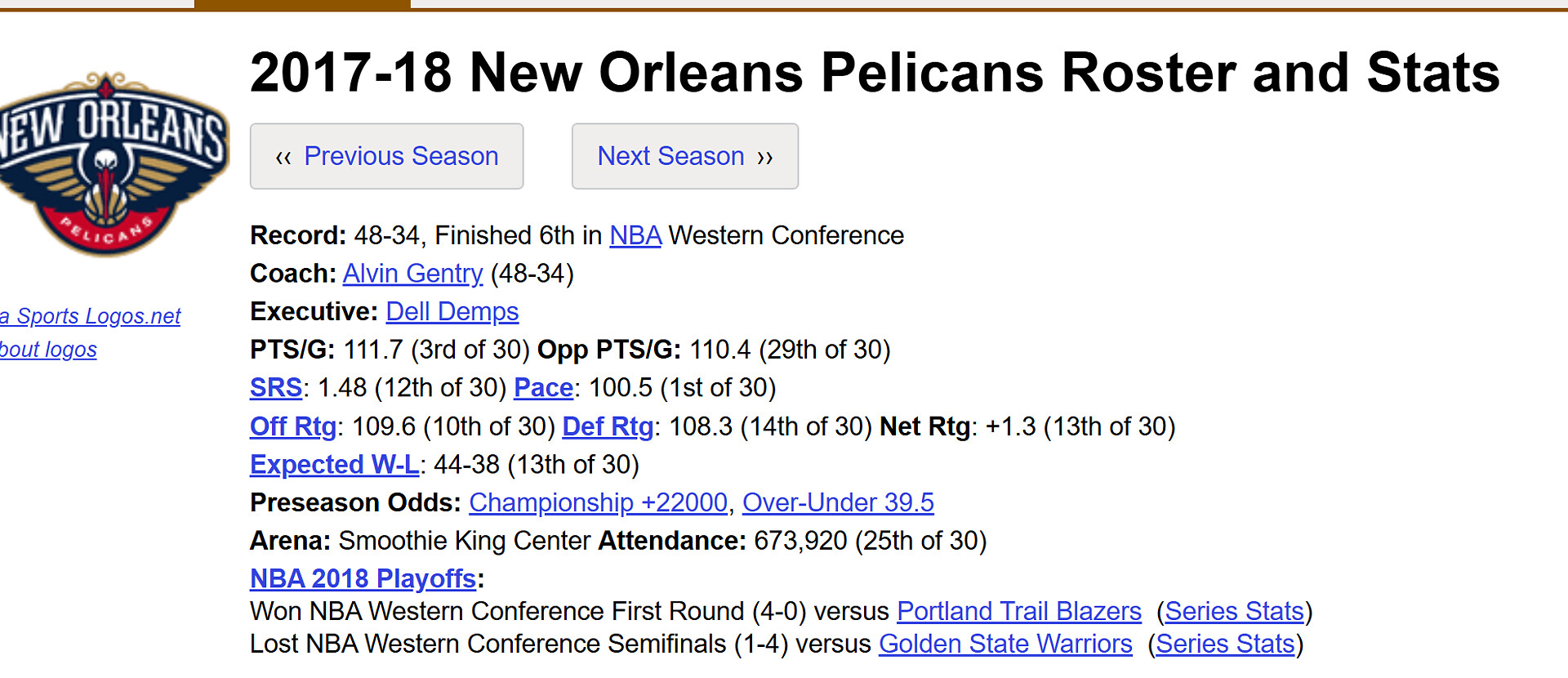The image size is (1568, 678).
Task: Open the Off Rtg definition link
Action: point(293,426)
